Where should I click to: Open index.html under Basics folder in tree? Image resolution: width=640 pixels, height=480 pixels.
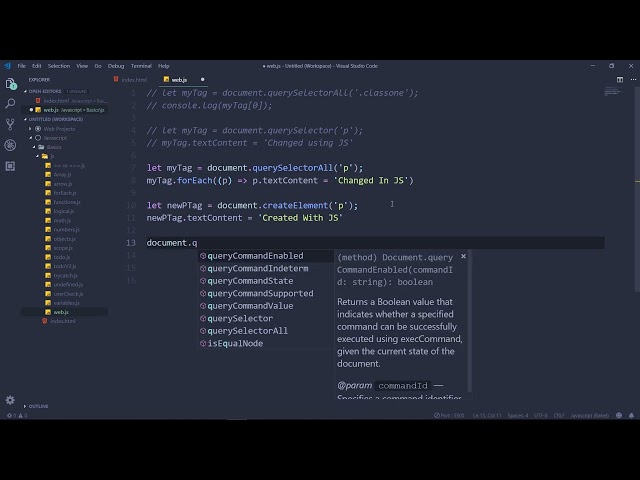pyautogui.click(x=65, y=321)
